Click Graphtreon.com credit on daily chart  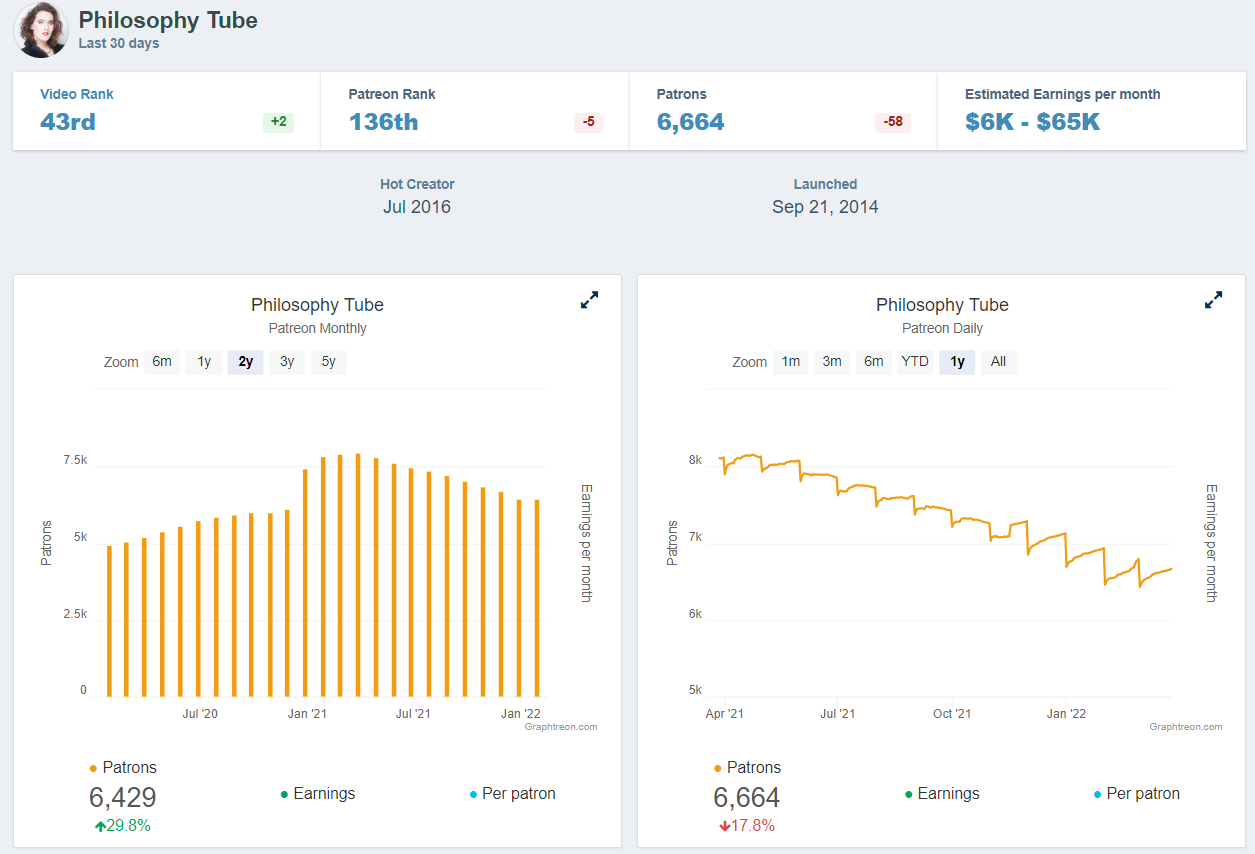pos(1186,727)
